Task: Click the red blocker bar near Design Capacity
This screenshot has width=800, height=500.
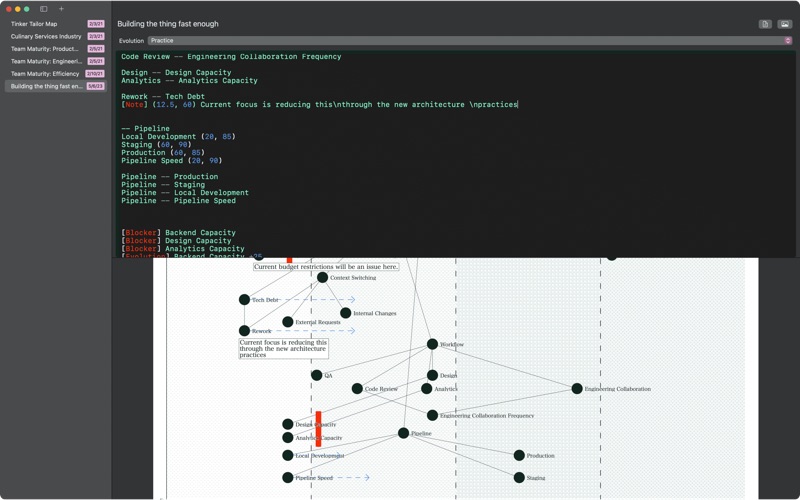Action: pyautogui.click(x=318, y=429)
